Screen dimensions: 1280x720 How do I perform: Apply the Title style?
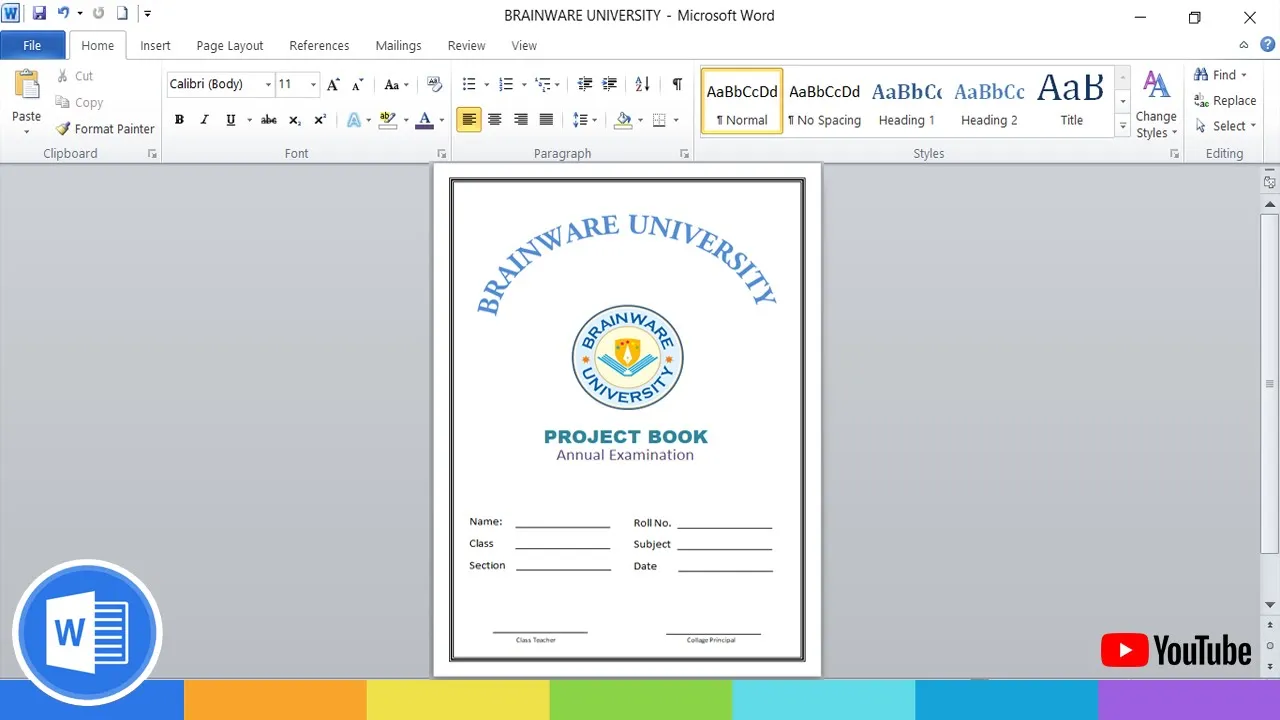point(1071,101)
